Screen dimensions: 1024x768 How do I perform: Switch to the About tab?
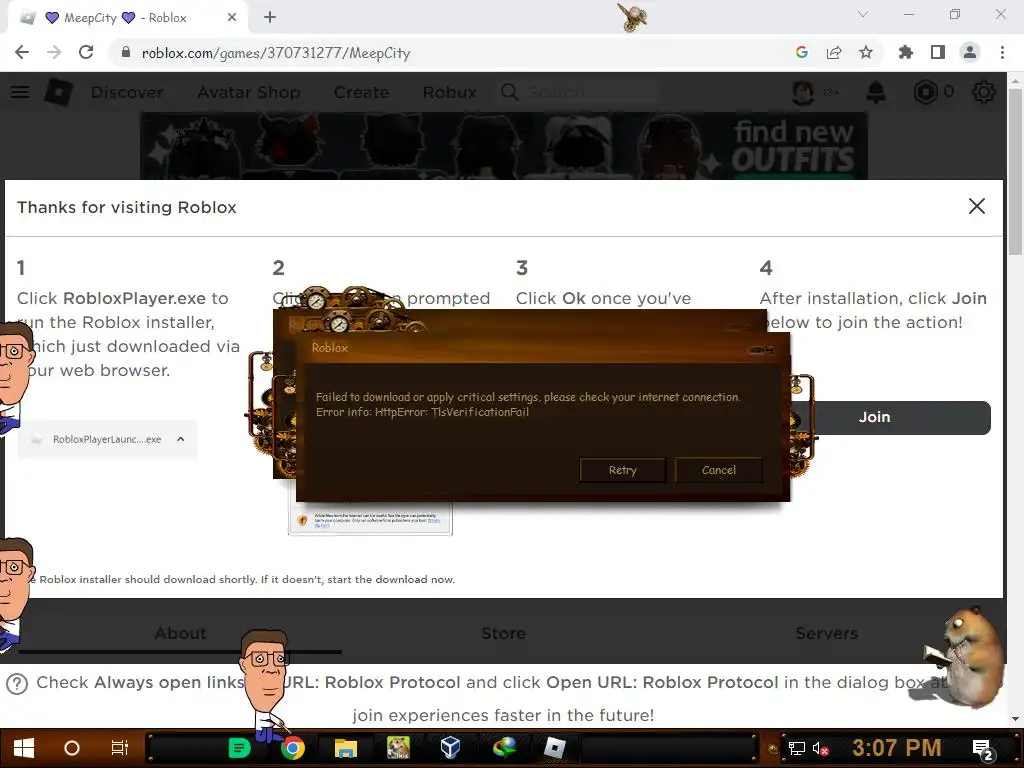pyautogui.click(x=180, y=633)
